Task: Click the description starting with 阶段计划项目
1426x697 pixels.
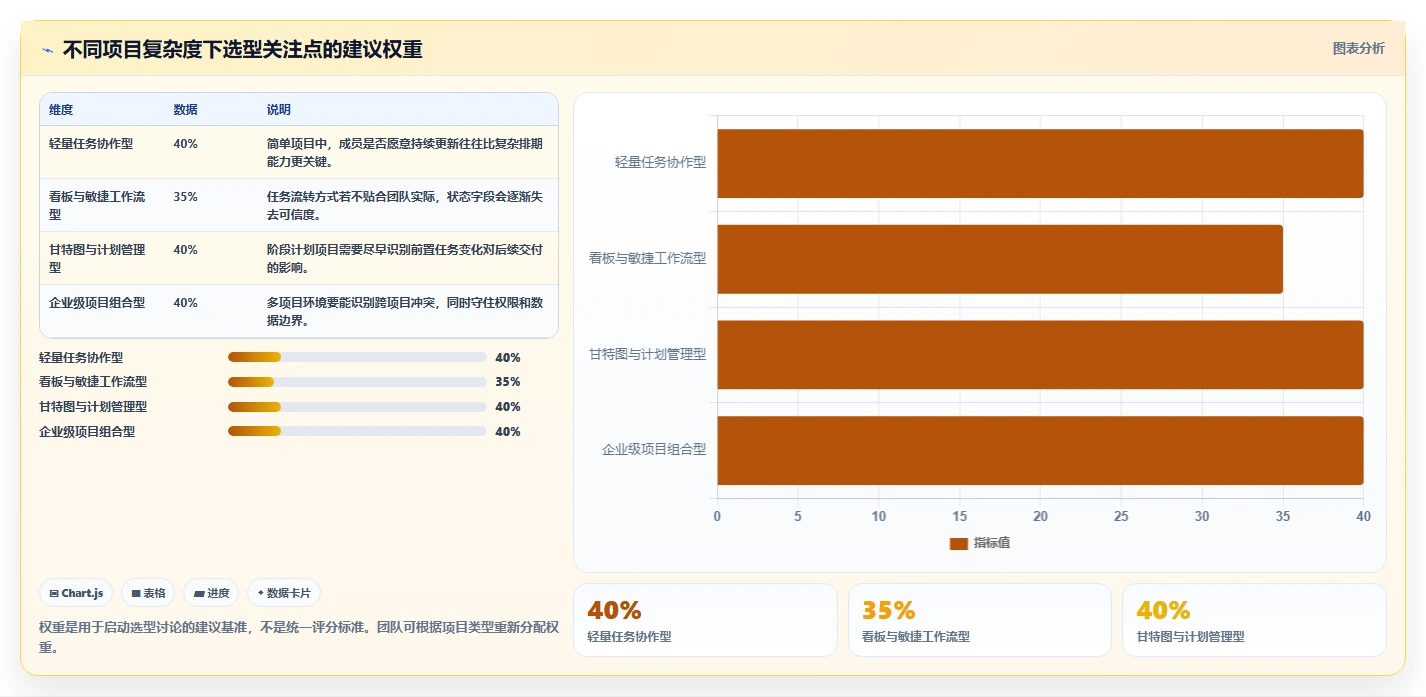Action: click(x=405, y=258)
